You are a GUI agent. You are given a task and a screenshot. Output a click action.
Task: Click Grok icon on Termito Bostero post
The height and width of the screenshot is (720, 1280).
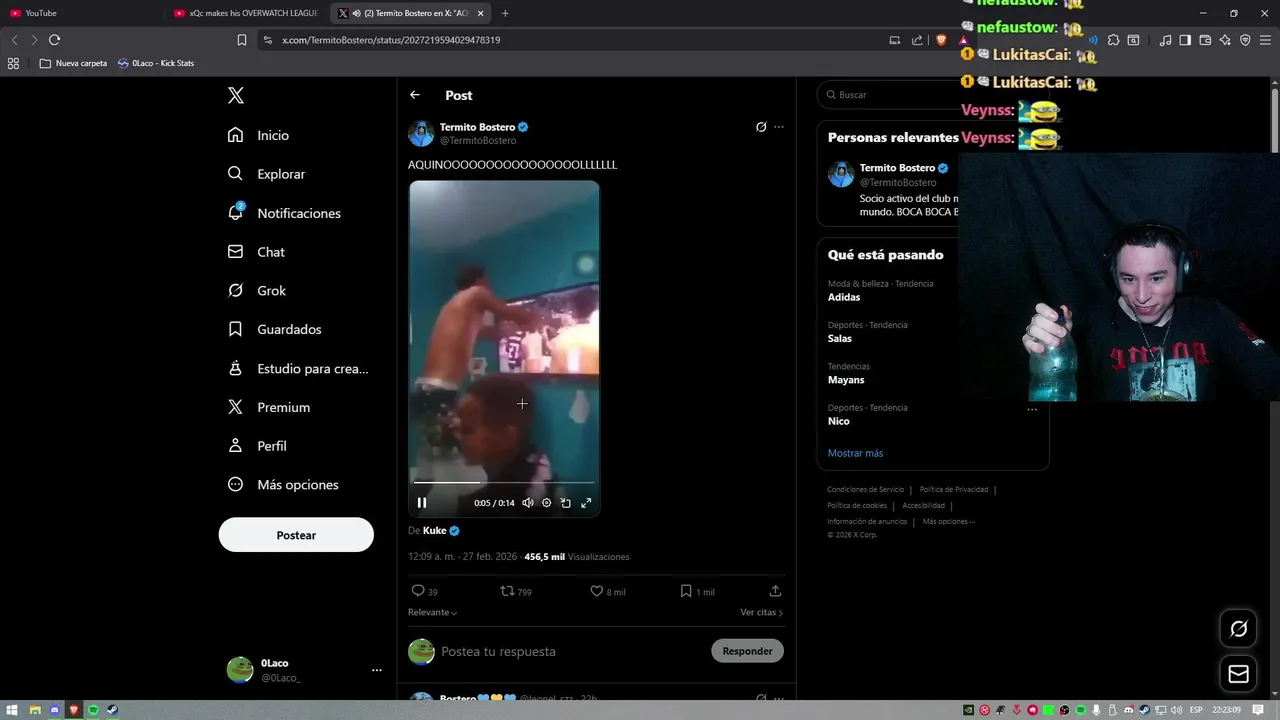(x=761, y=127)
